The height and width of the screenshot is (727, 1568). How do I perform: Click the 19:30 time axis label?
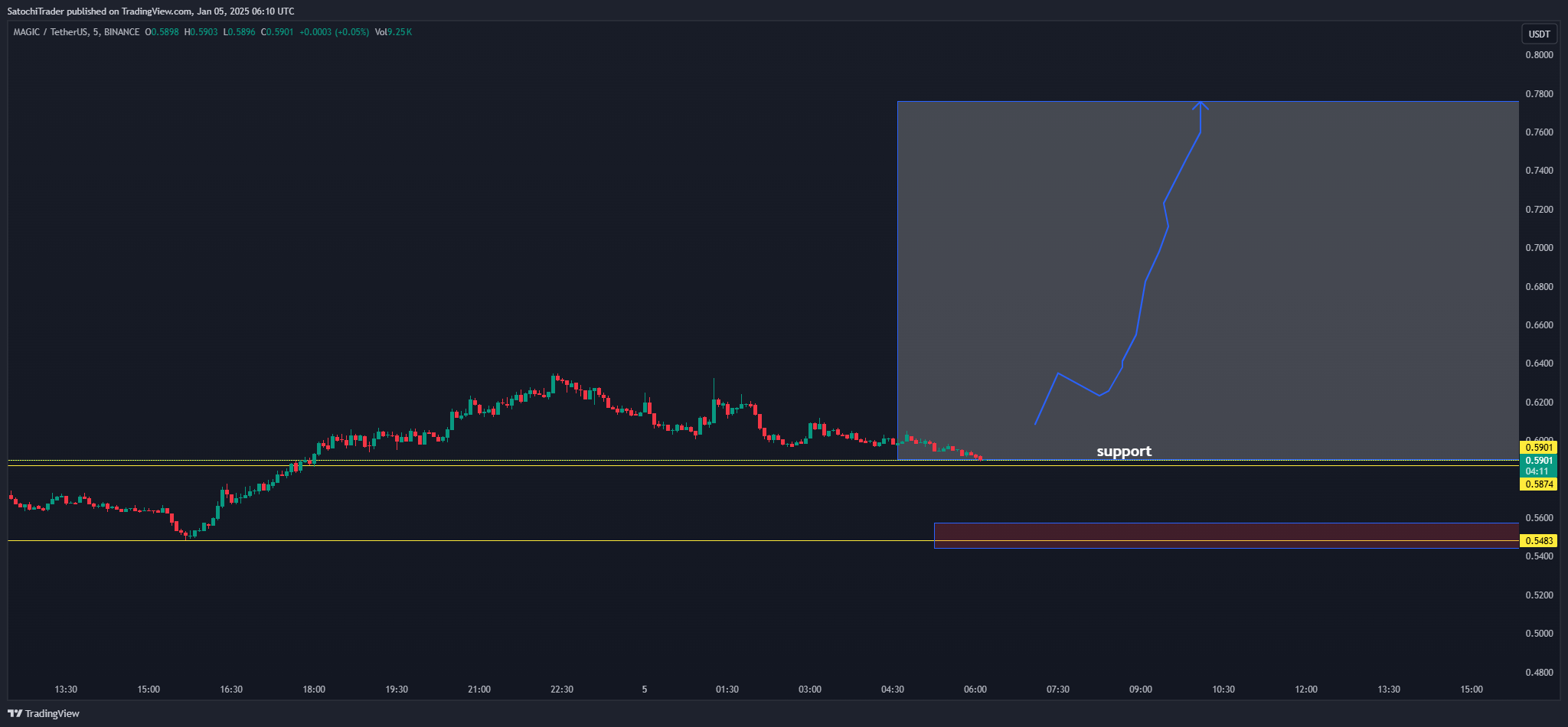397,690
